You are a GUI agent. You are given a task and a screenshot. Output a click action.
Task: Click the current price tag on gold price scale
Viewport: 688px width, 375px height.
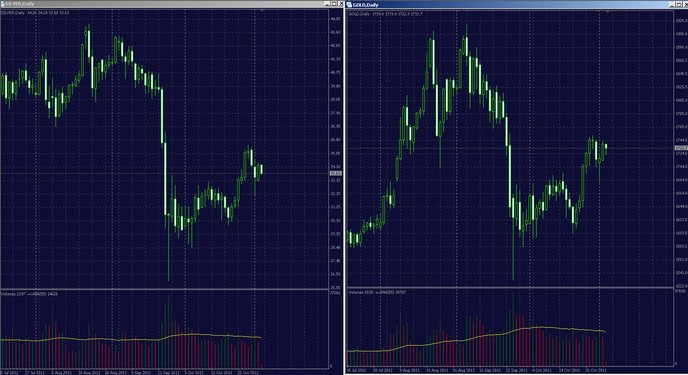(681, 148)
